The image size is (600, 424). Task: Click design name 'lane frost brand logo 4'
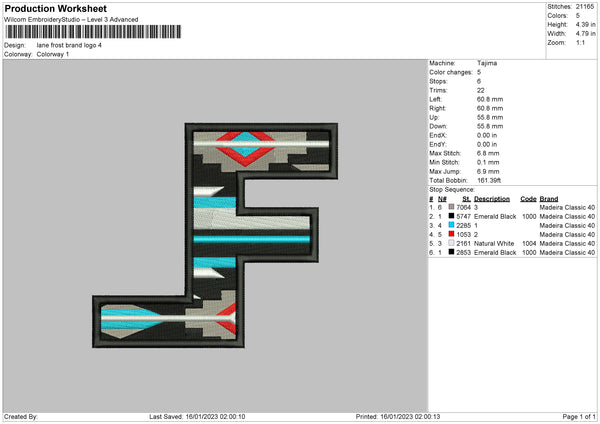[69, 45]
